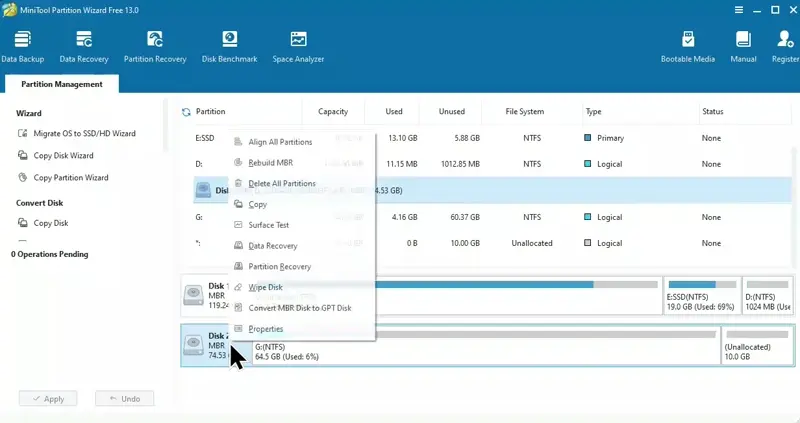The image size is (800, 423).
Task: Choose Data Recovery in context menu
Action: (x=302, y=246)
